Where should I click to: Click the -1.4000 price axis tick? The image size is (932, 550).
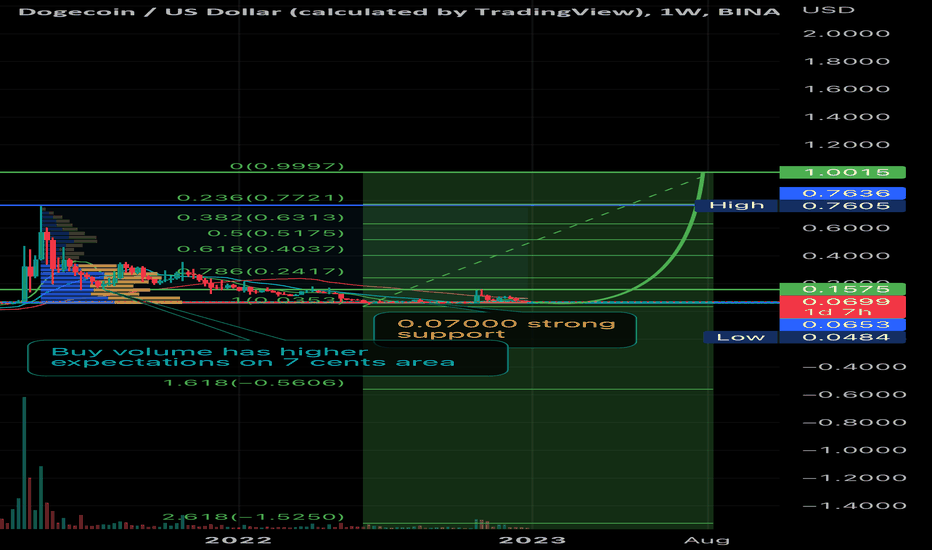coord(854,505)
